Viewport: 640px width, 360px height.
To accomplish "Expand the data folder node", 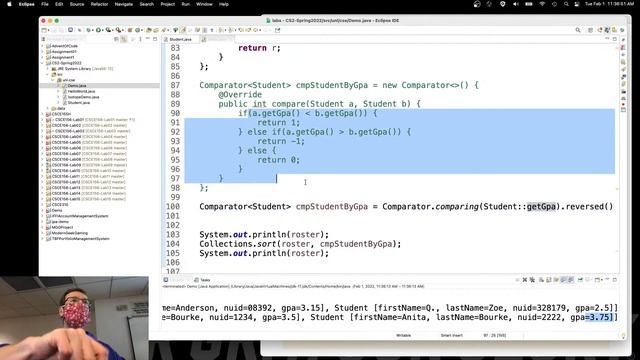I will pos(48,109).
